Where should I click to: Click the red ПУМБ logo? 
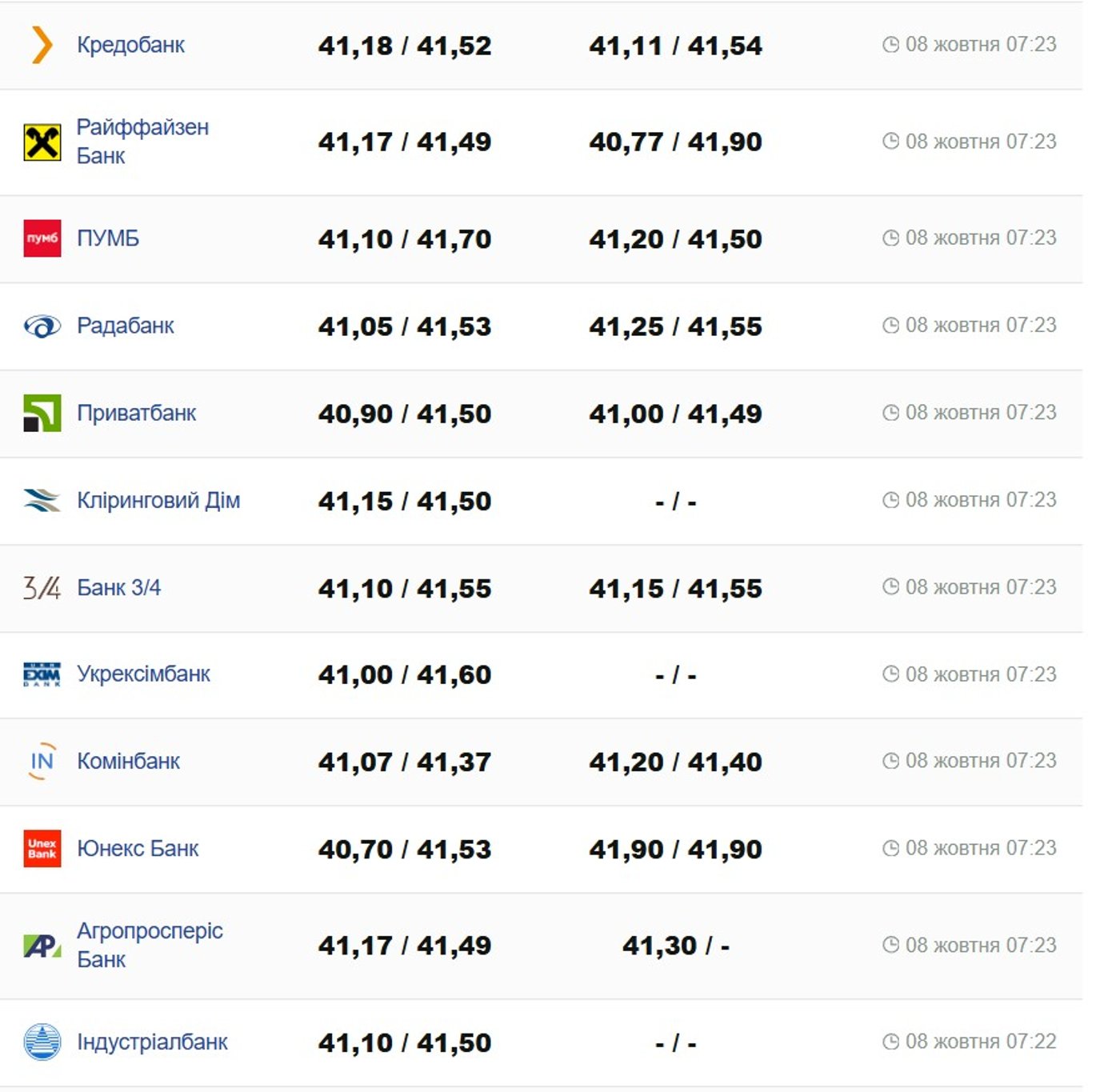click(x=42, y=238)
